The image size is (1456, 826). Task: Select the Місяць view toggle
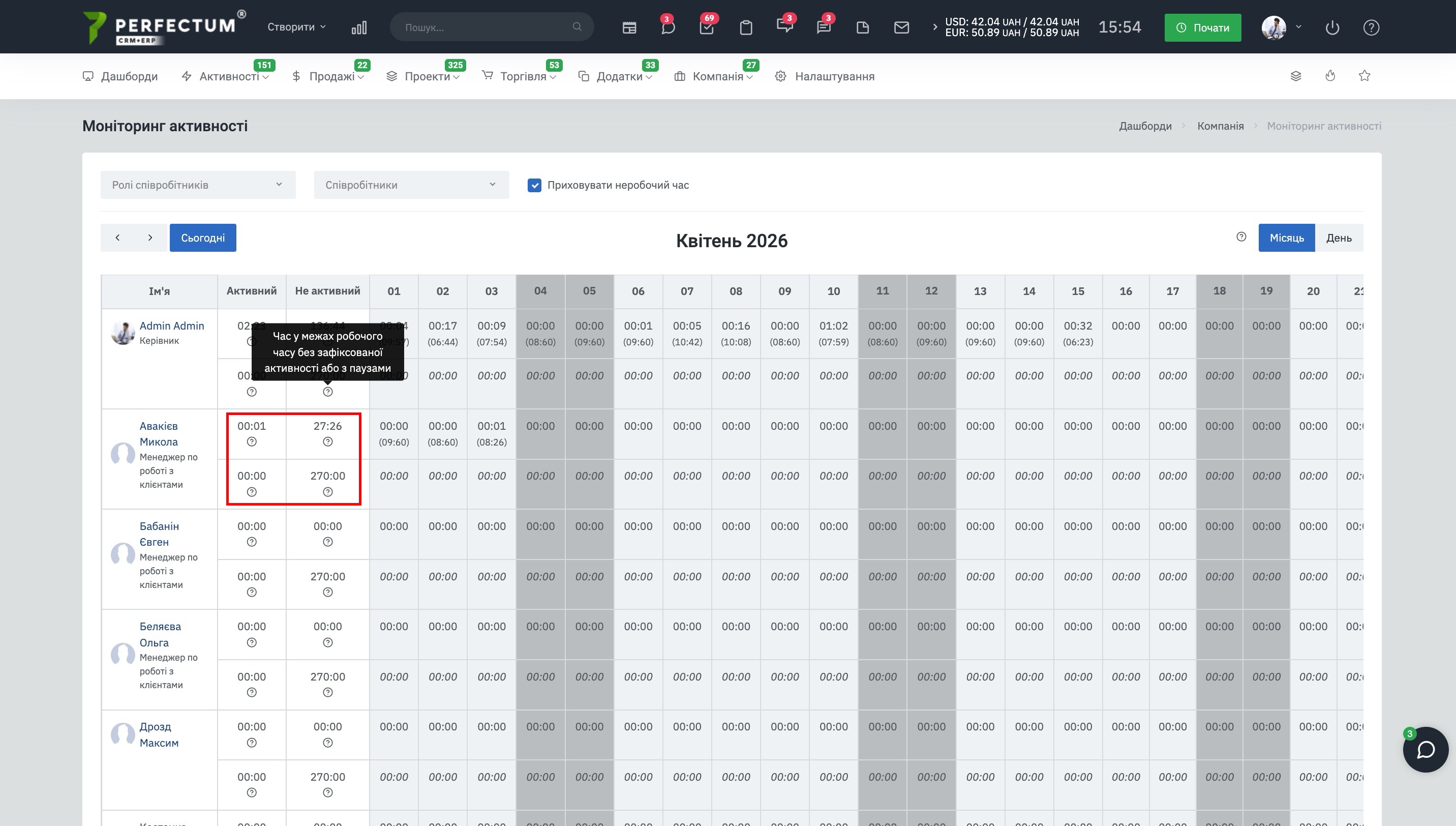coord(1287,238)
